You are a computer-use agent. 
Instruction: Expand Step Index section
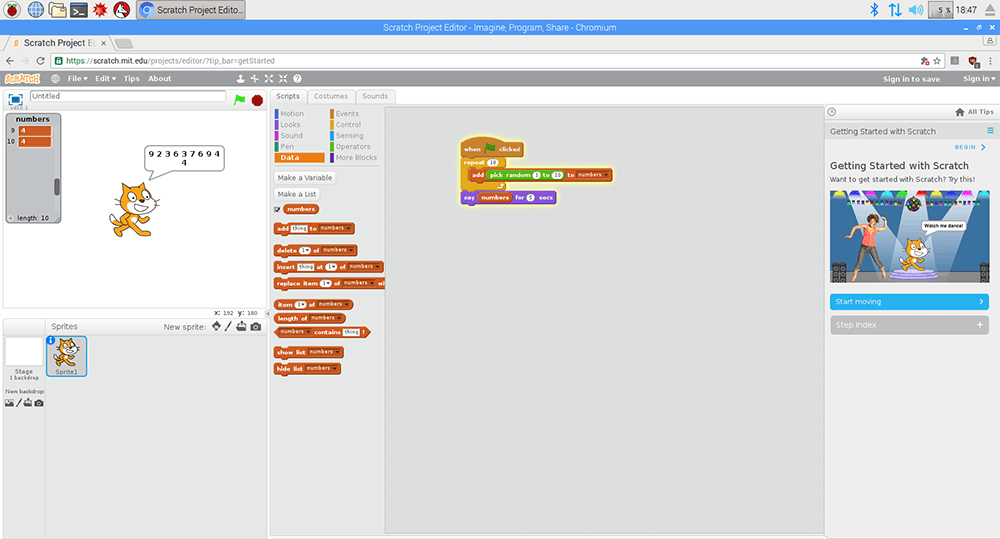tap(909, 325)
